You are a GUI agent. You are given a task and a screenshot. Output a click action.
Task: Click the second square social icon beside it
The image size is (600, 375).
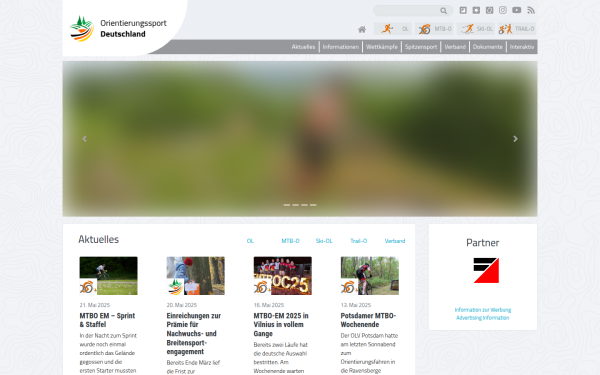476,10
